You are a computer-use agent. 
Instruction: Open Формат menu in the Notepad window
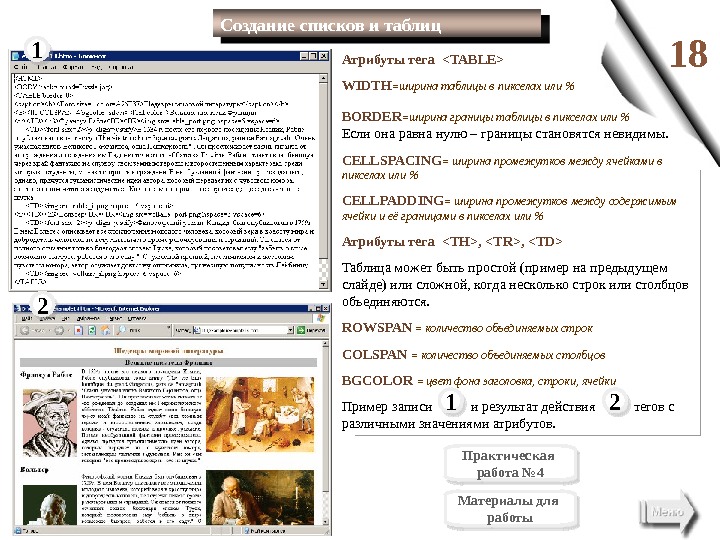pos(74,67)
